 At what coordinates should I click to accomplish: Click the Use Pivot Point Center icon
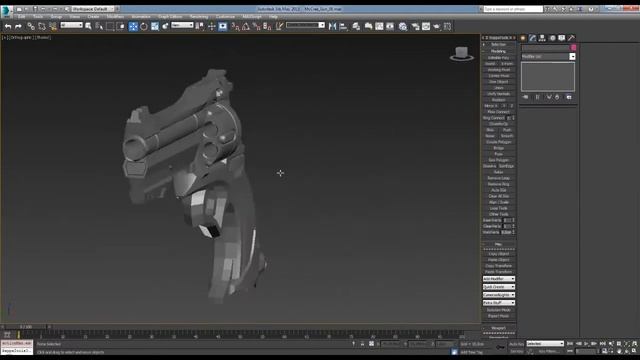click(x=200, y=27)
